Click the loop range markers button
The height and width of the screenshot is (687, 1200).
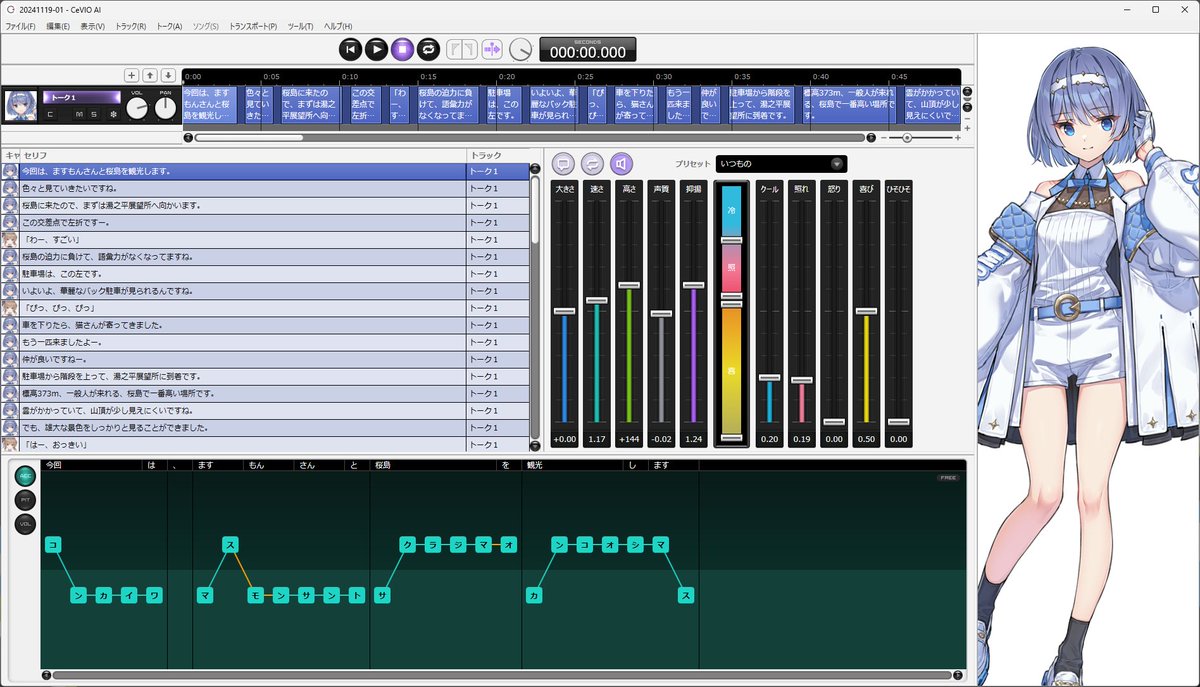click(x=461, y=48)
